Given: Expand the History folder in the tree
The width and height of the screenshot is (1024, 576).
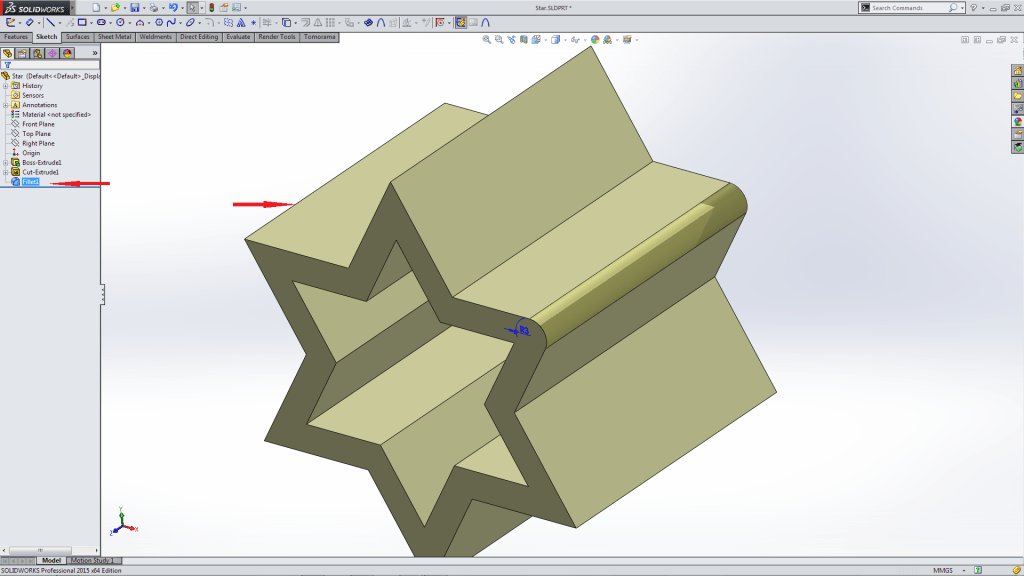Looking at the screenshot, I should (x=6, y=86).
